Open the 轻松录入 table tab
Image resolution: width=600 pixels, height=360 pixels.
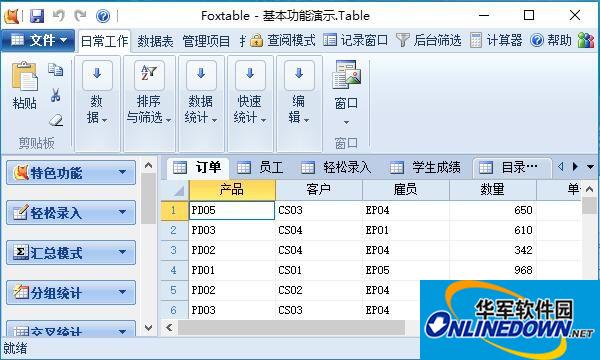point(337,168)
